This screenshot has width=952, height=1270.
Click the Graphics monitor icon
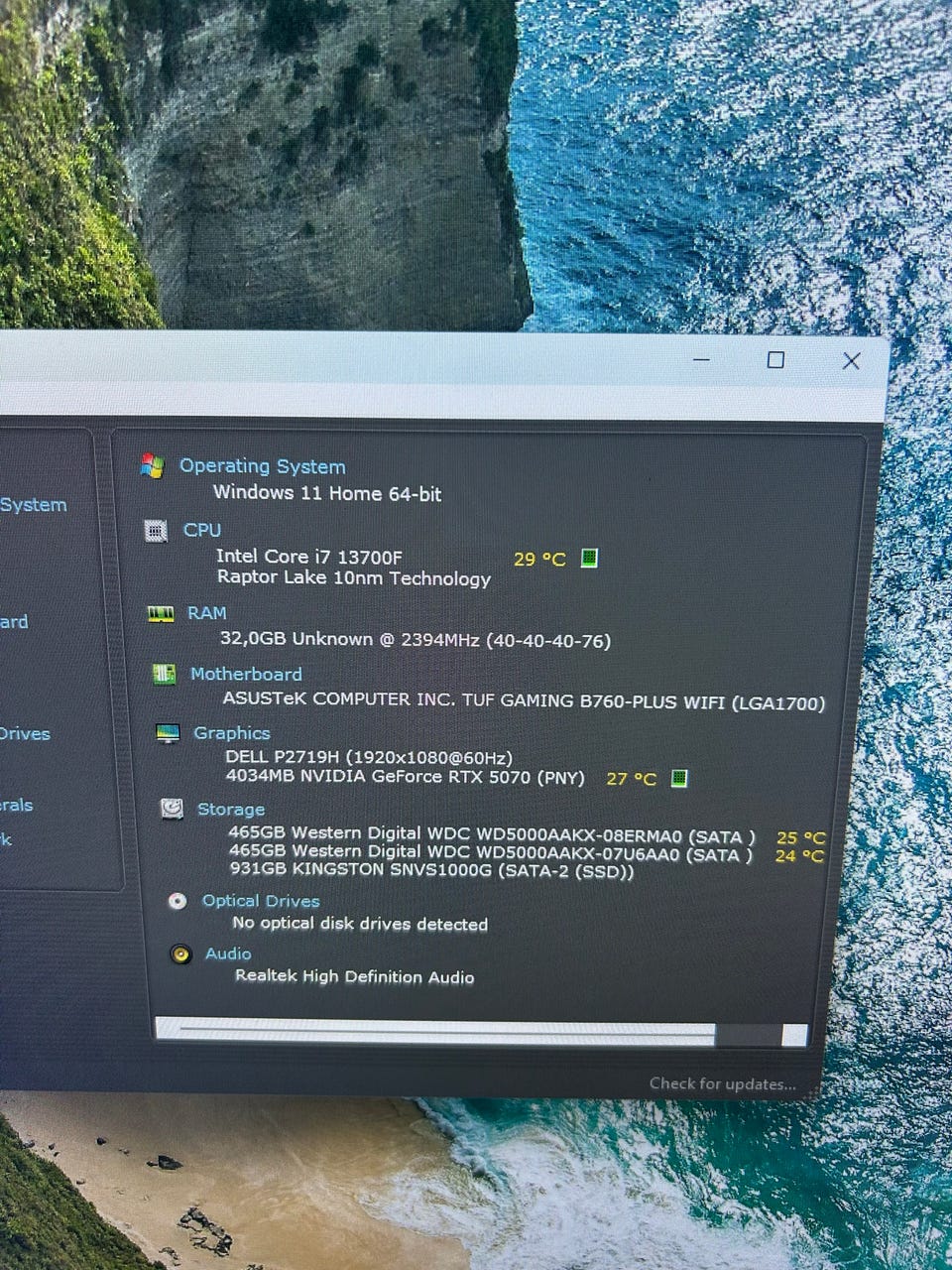pos(168,733)
